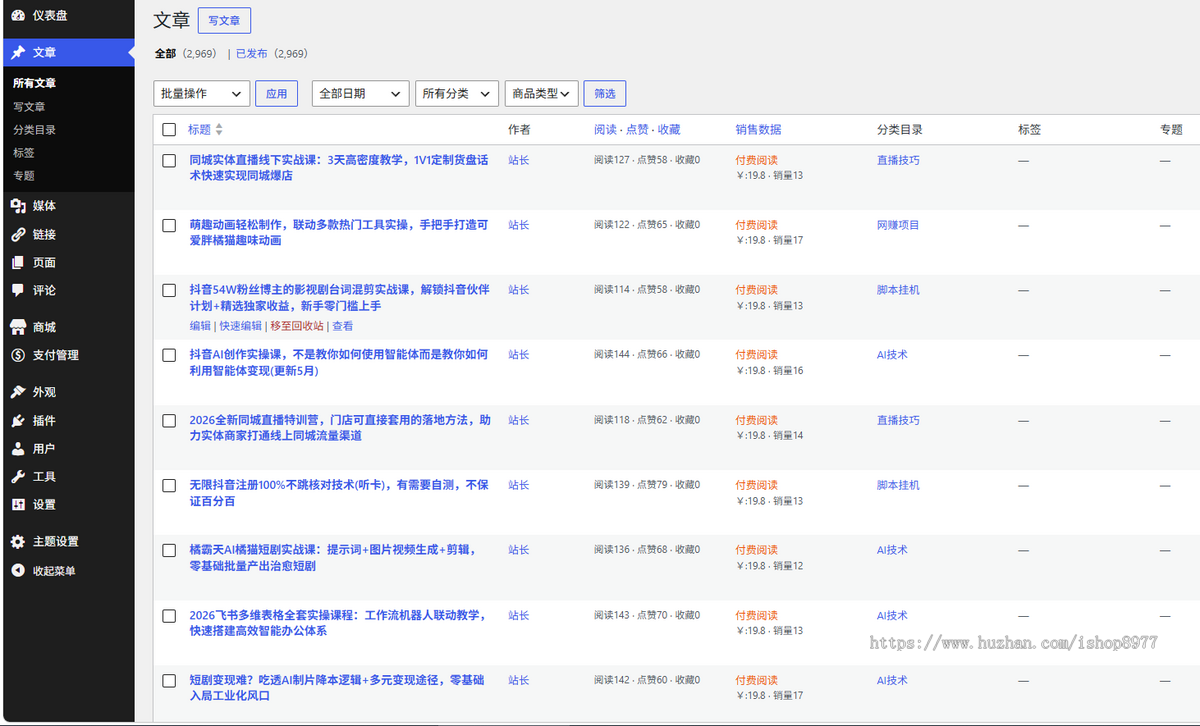Open 写文章 in the sidebar submenu
This screenshot has height=726, width=1200.
(x=29, y=106)
